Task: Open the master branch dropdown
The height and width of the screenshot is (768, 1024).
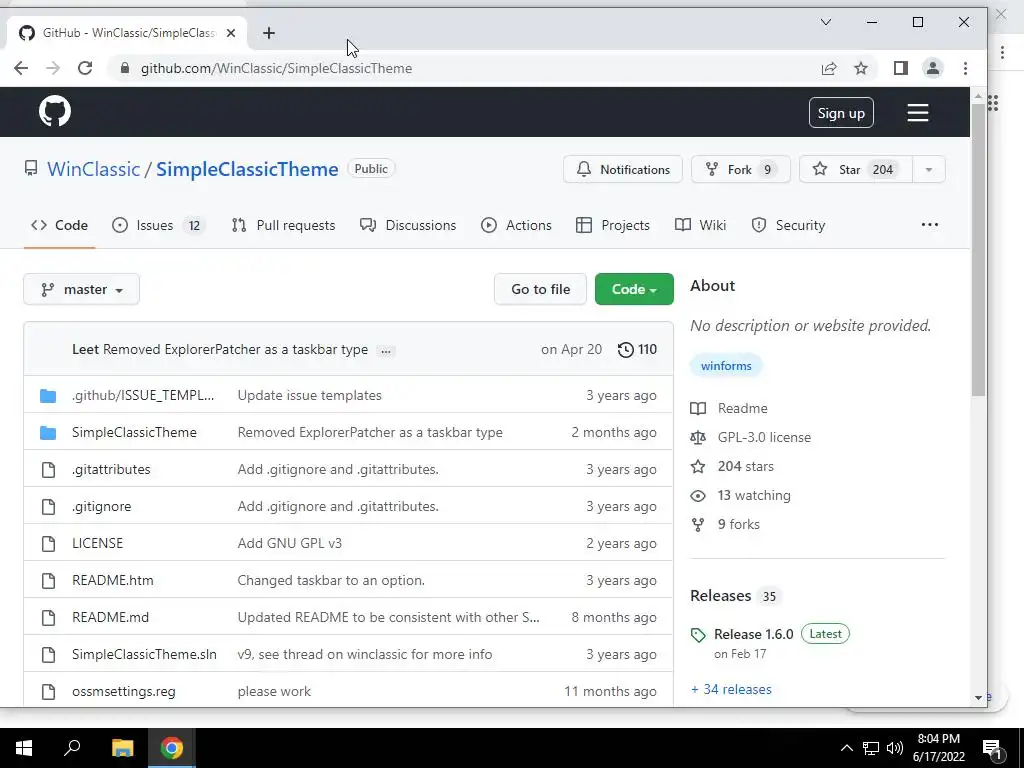Action: [82, 289]
